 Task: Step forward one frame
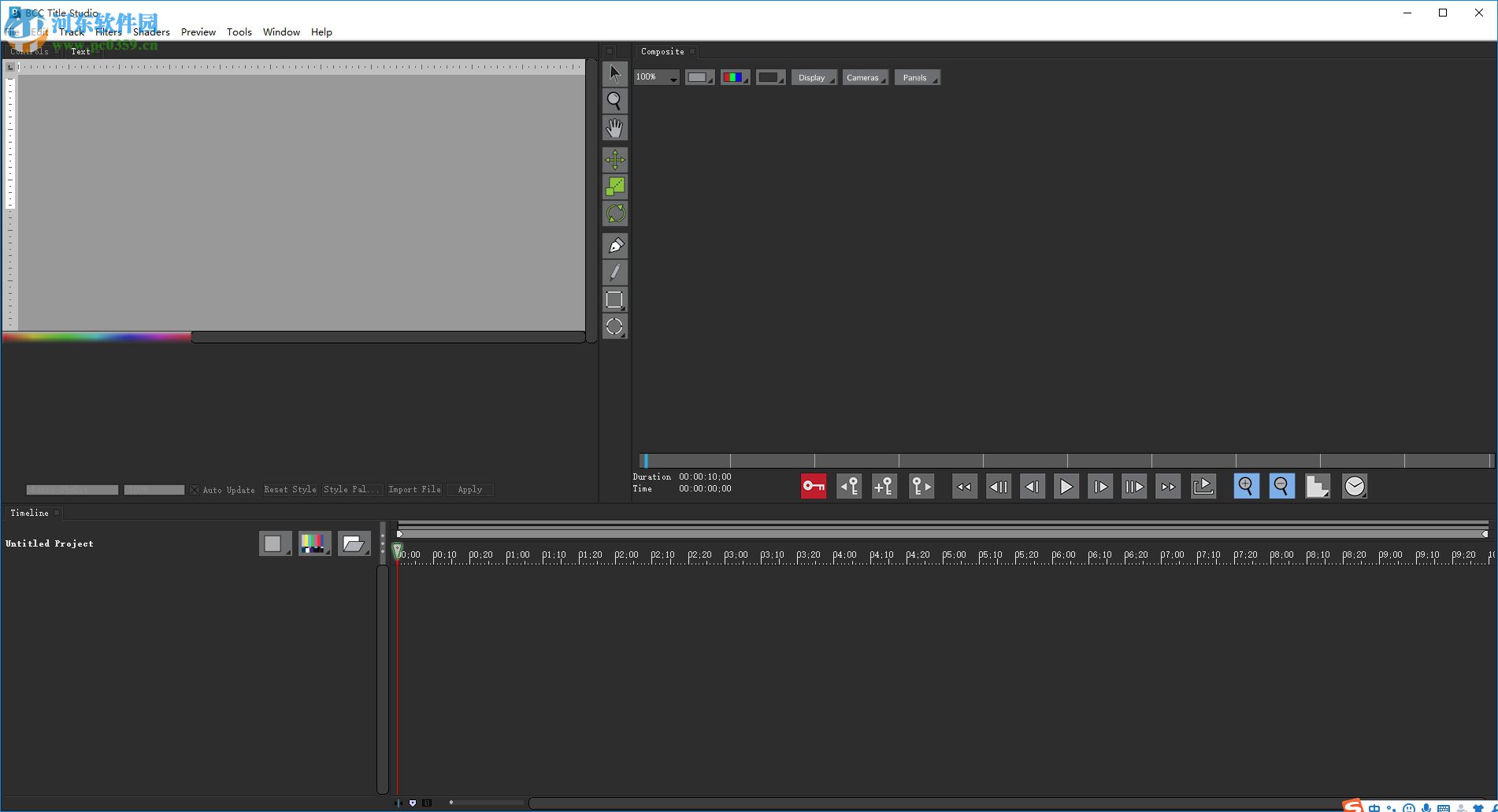coord(1100,486)
